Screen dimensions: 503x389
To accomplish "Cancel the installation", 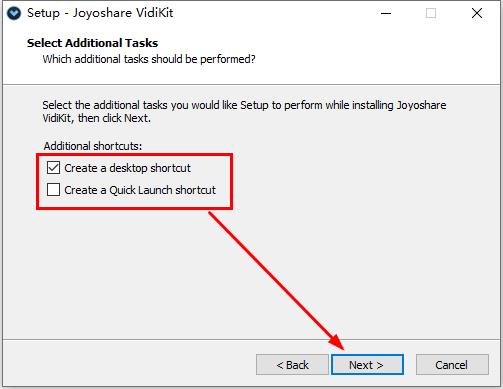I will coord(452,365).
